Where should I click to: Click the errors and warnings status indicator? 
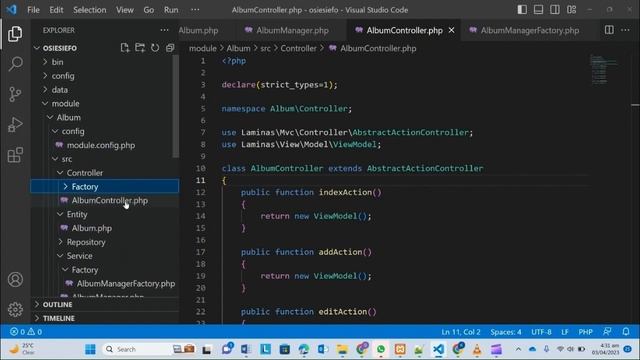coord(26,332)
